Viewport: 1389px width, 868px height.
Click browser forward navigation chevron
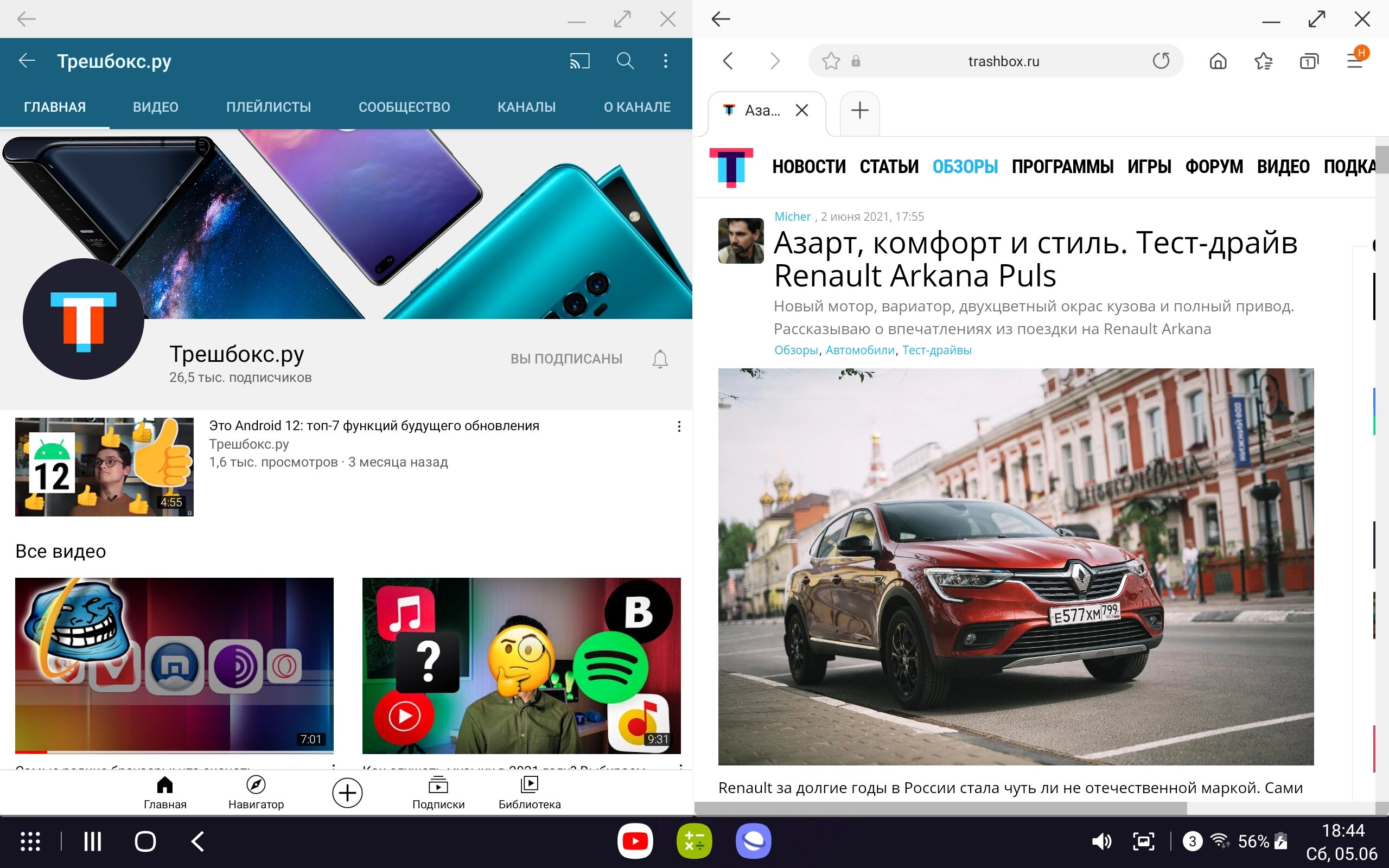[x=774, y=61]
